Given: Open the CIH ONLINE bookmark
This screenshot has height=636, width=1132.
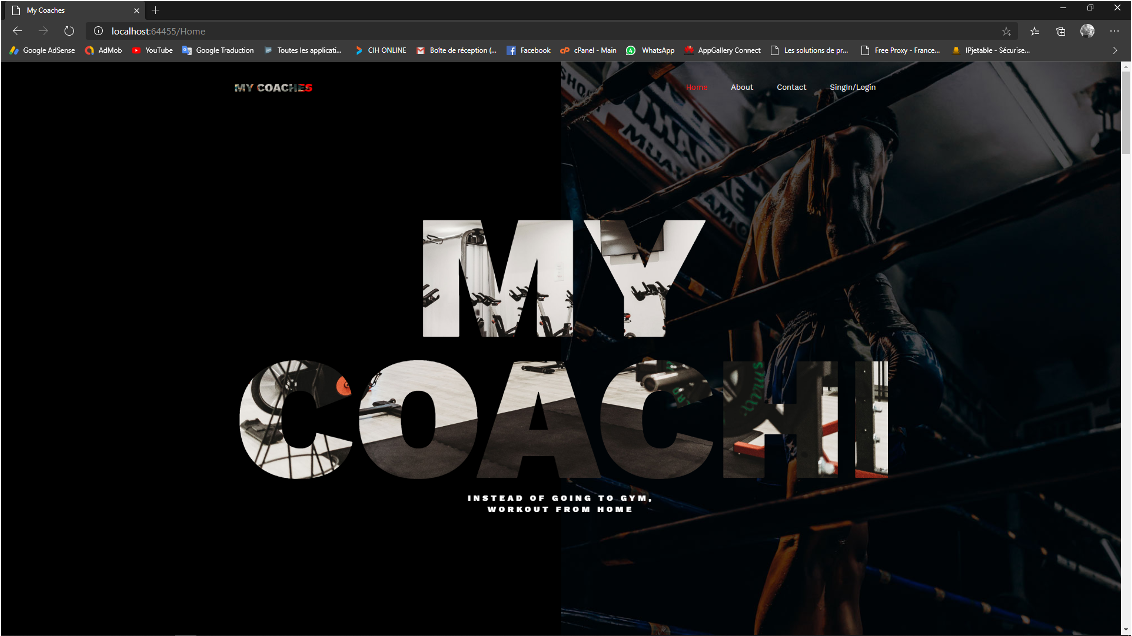Looking at the screenshot, I should [x=380, y=50].
